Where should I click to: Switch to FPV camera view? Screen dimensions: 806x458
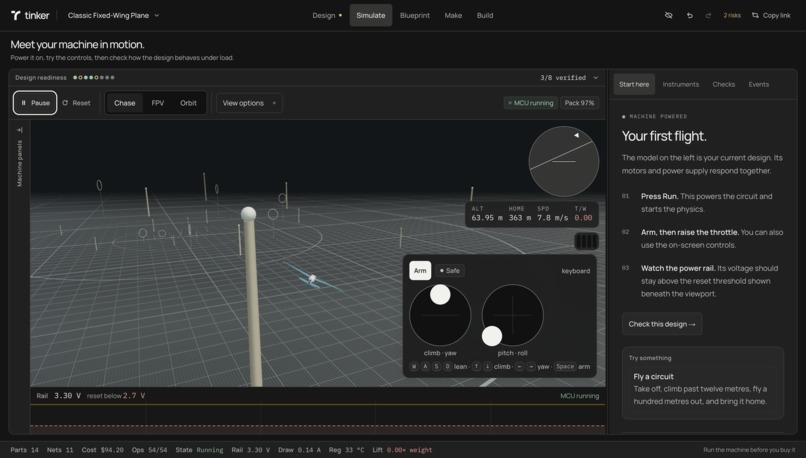pos(158,103)
